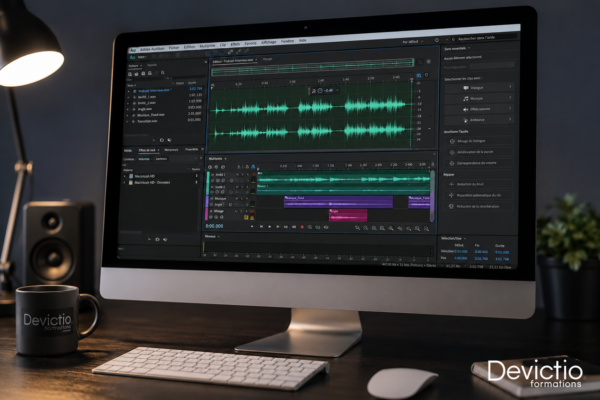Click the first play triangle in the transport bar
This screenshot has width=600, height=400.
pyautogui.click(x=269, y=227)
